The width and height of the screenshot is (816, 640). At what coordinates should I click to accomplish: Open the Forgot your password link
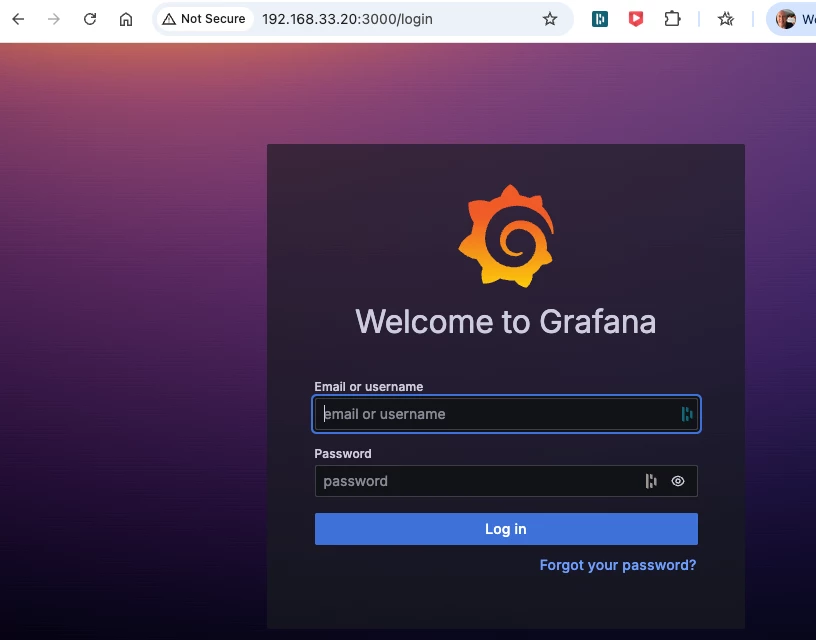tap(618, 565)
